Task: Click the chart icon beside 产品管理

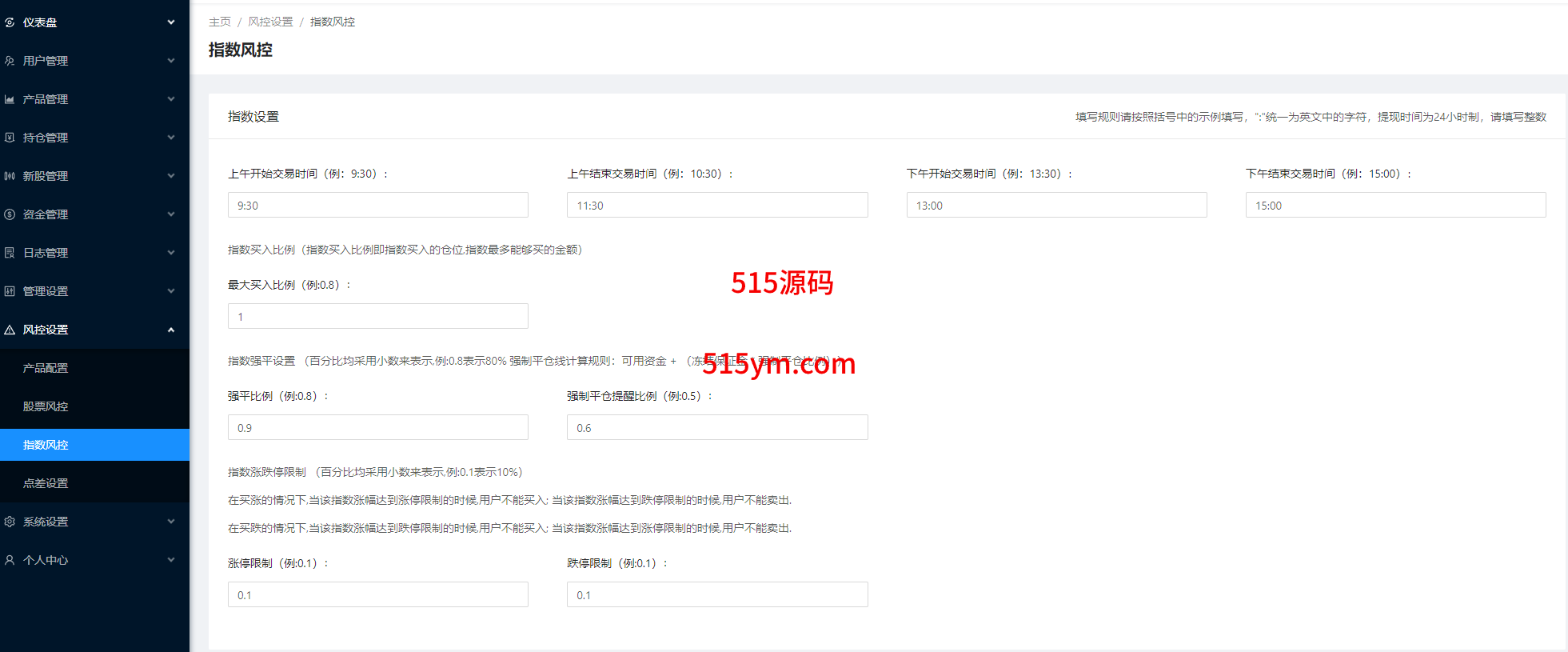Action: 10,99
